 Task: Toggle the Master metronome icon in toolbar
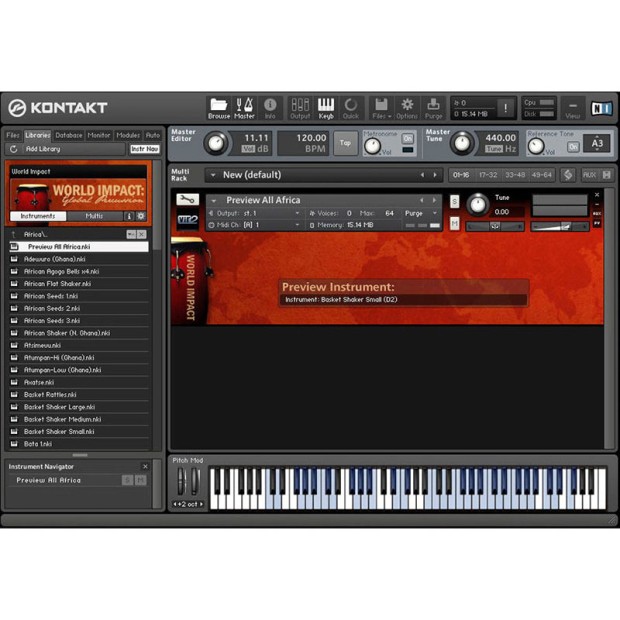click(244, 108)
